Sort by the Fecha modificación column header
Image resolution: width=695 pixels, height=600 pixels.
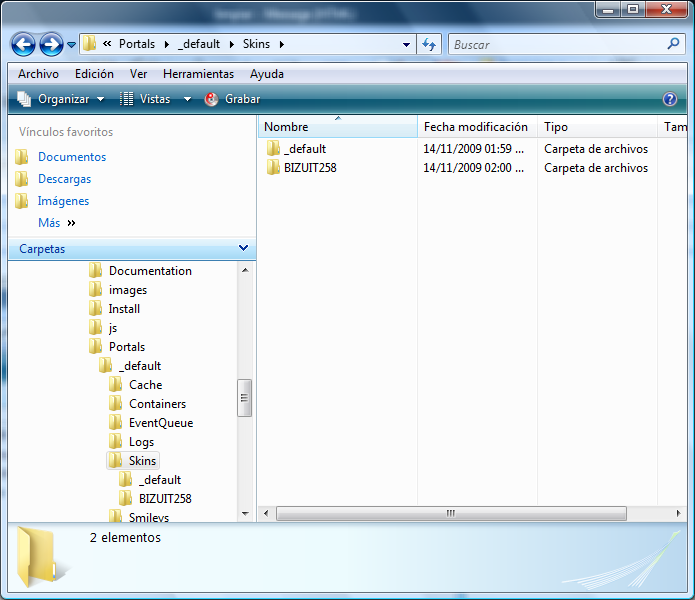[x=475, y=127]
